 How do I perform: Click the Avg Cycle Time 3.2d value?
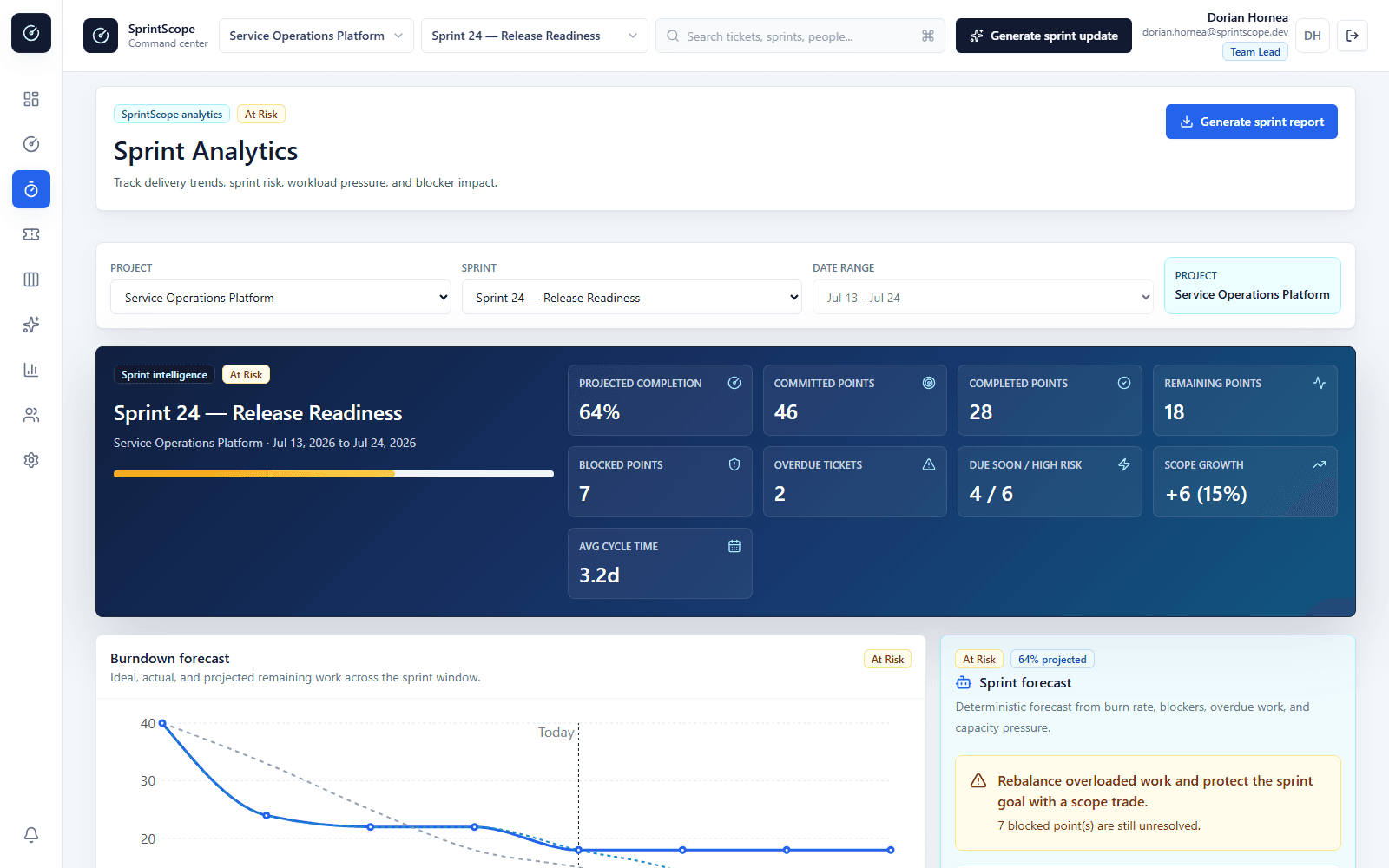(600, 575)
